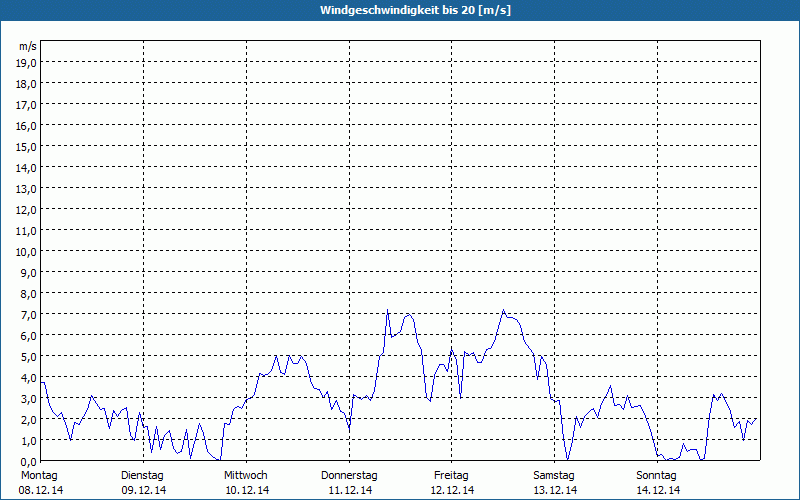800x500 pixels.
Task: Click the 'Mittwoch' day label
Action: point(245,476)
